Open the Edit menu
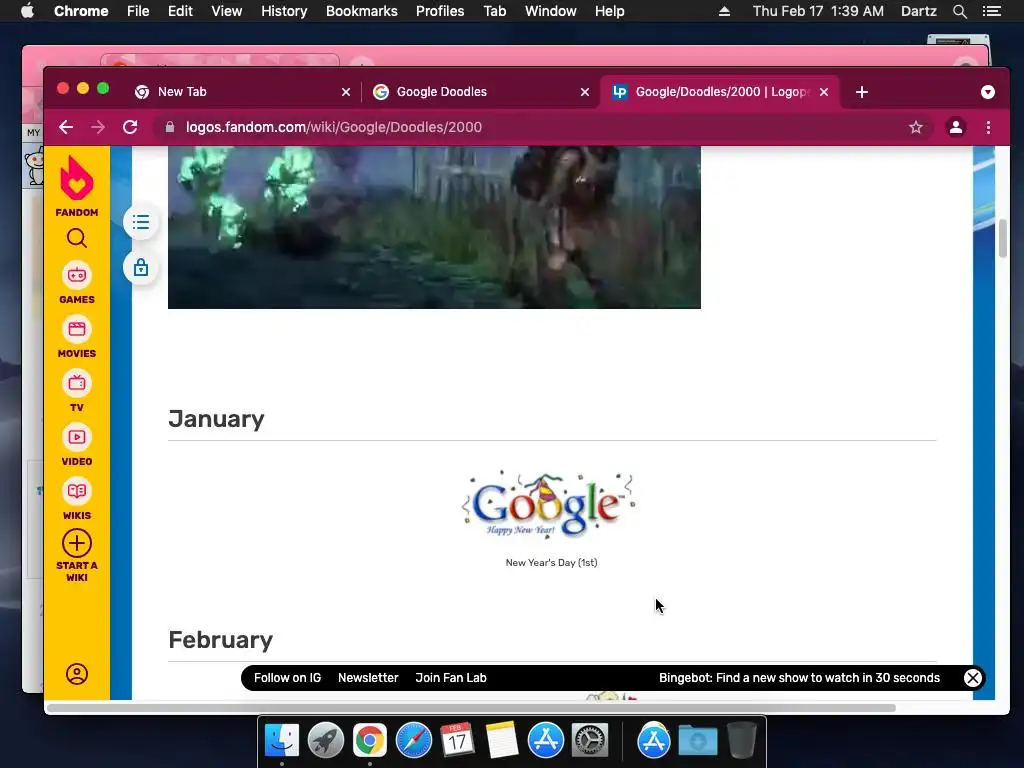This screenshot has height=768, width=1024. point(180,11)
